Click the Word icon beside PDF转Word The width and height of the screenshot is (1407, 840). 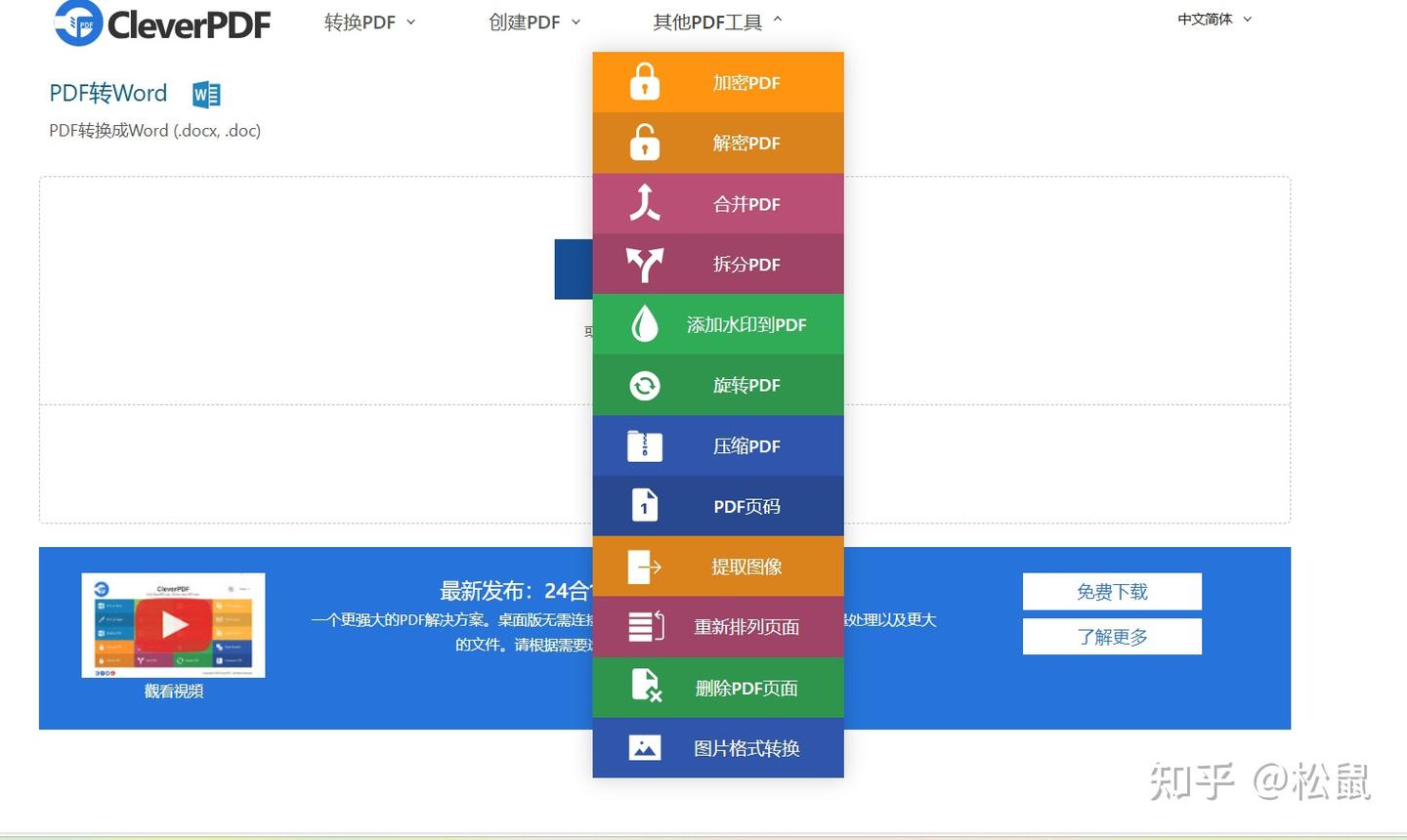click(206, 95)
